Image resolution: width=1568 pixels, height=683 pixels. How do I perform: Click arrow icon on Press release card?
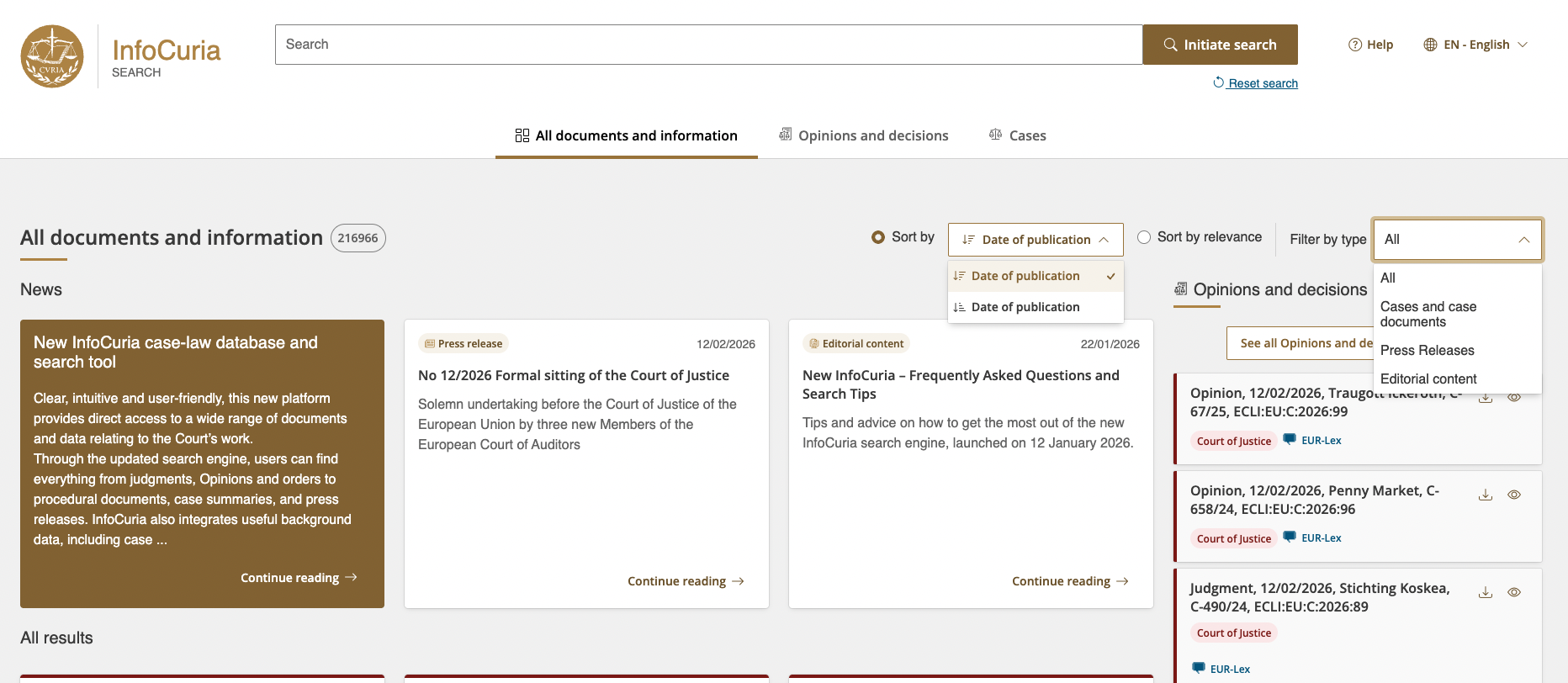coord(738,581)
